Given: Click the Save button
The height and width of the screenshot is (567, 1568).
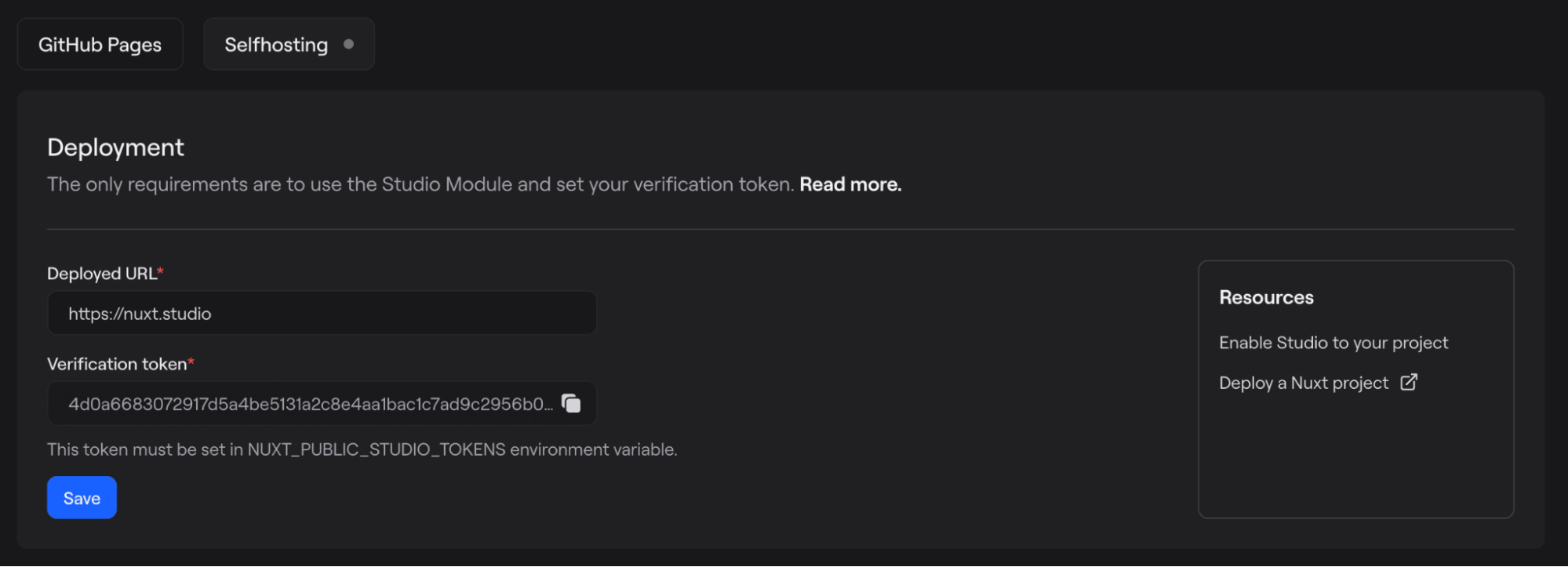Looking at the screenshot, I should [82, 498].
